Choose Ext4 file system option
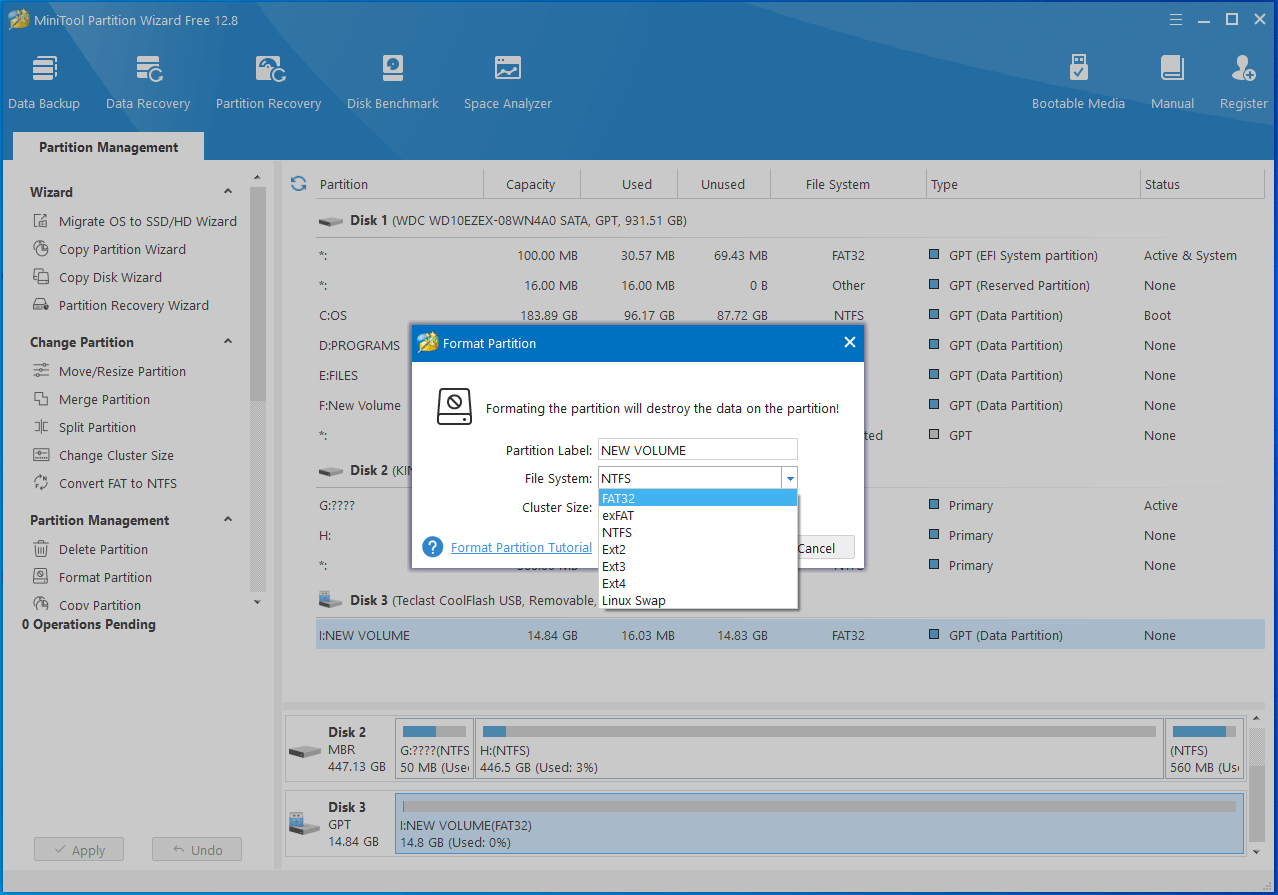This screenshot has width=1278, height=895. point(698,583)
